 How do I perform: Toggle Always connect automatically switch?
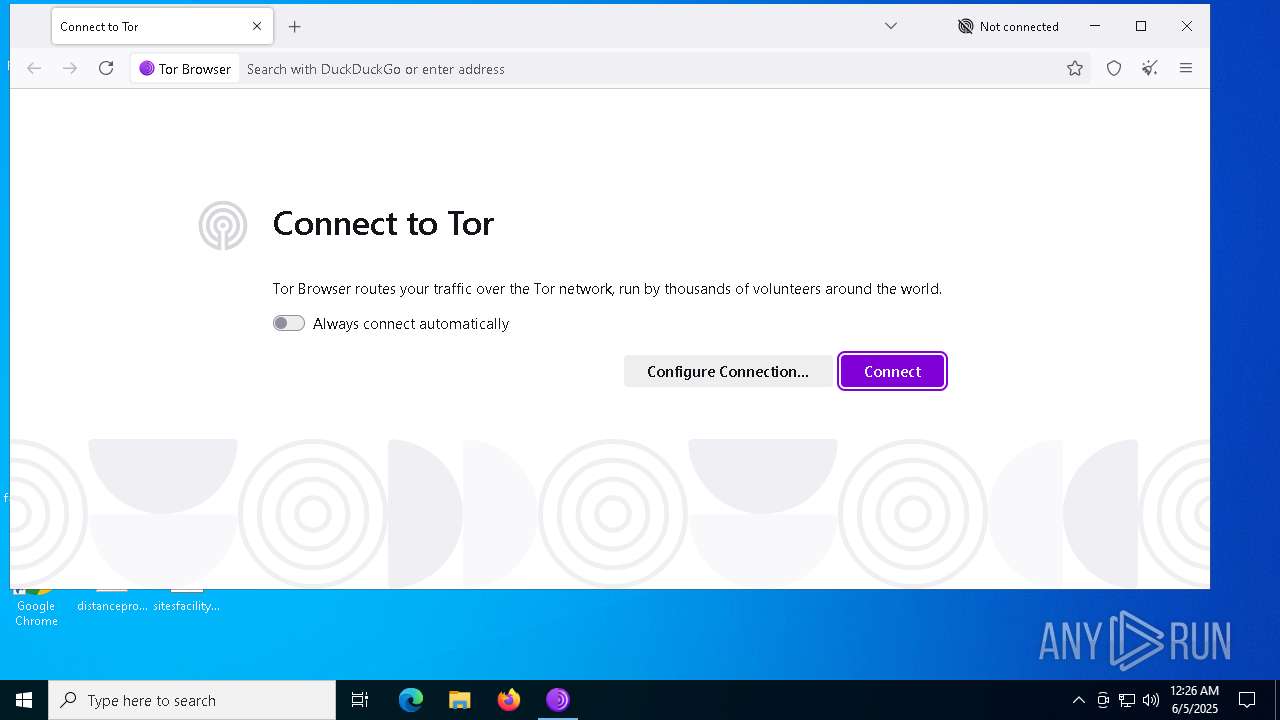click(x=289, y=323)
